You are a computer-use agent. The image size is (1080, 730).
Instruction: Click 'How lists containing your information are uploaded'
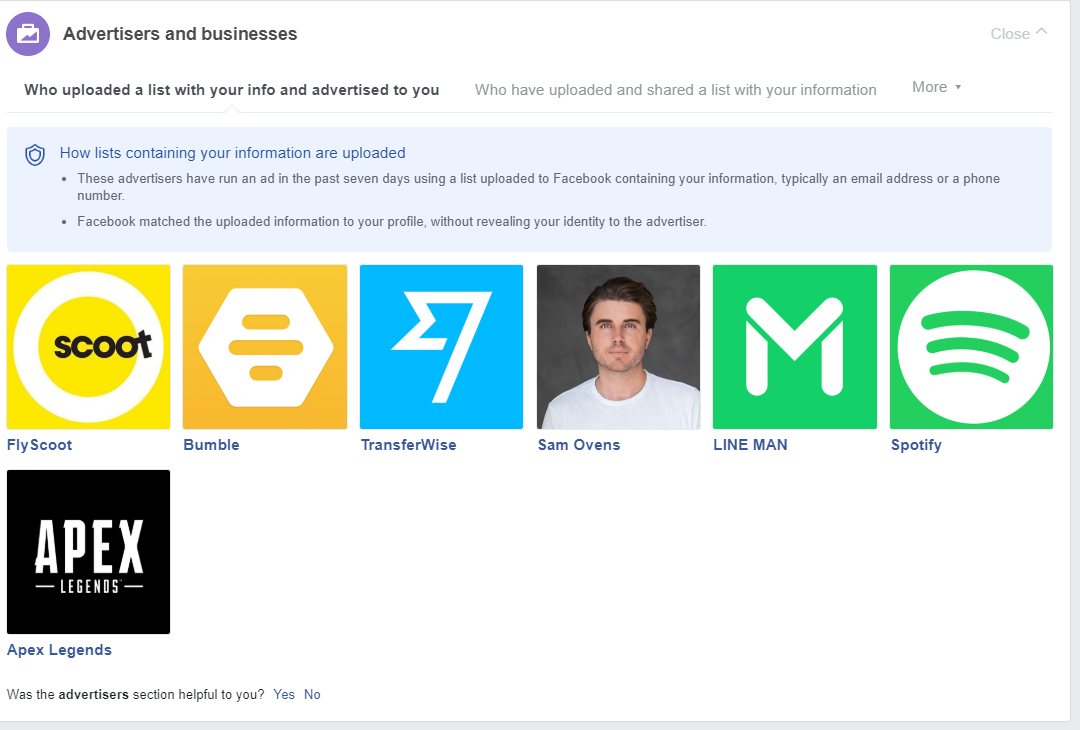(232, 153)
